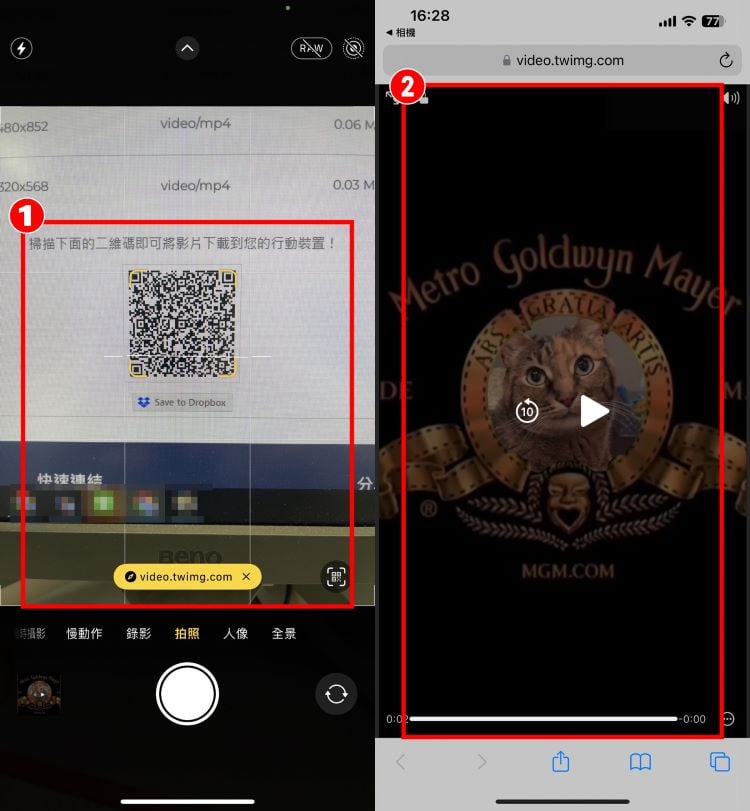Screen dimensions: 750x811
Task: Dismiss the QR link banner with X
Action: click(246, 576)
